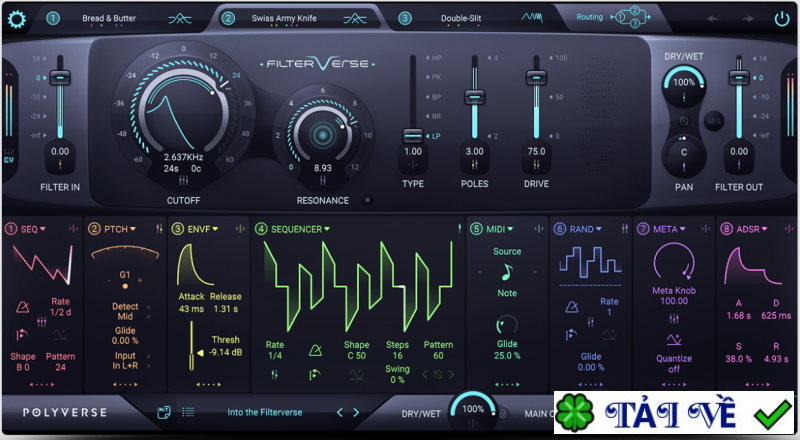Click the bottom main Dry/Wet knob
The width and height of the screenshot is (800, 440).
472,411
